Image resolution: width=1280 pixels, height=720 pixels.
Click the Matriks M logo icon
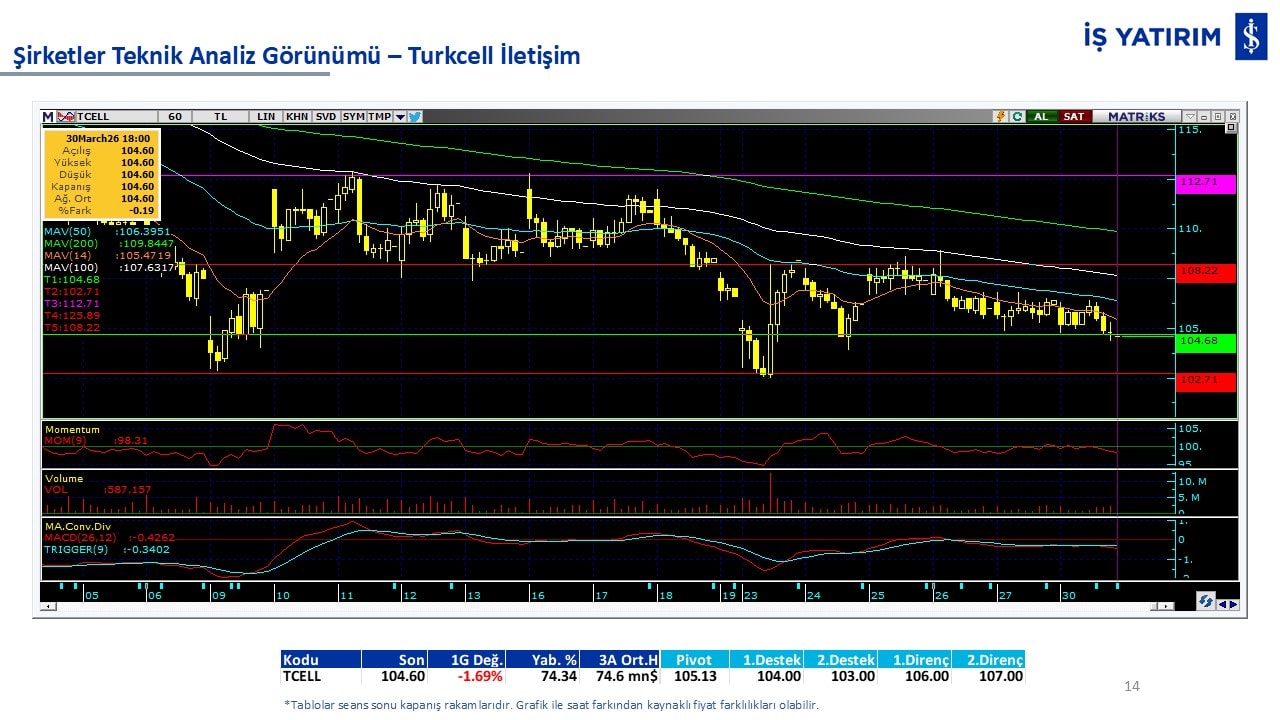pos(48,117)
